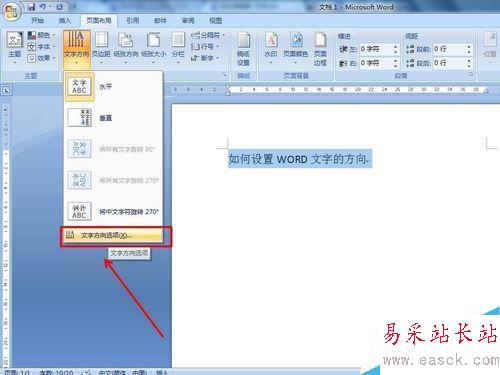Switch to the 引用 ribbon tab
The width and height of the screenshot is (500, 375).
[x=133, y=21]
